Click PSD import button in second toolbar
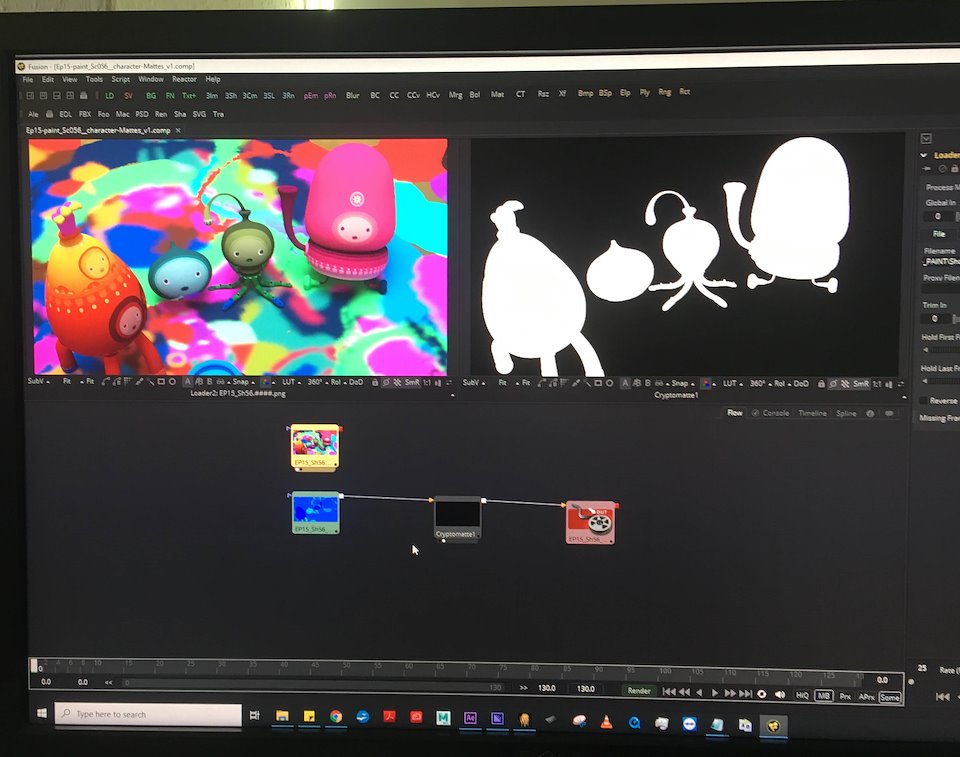Image resolution: width=960 pixels, height=757 pixels. (141, 114)
